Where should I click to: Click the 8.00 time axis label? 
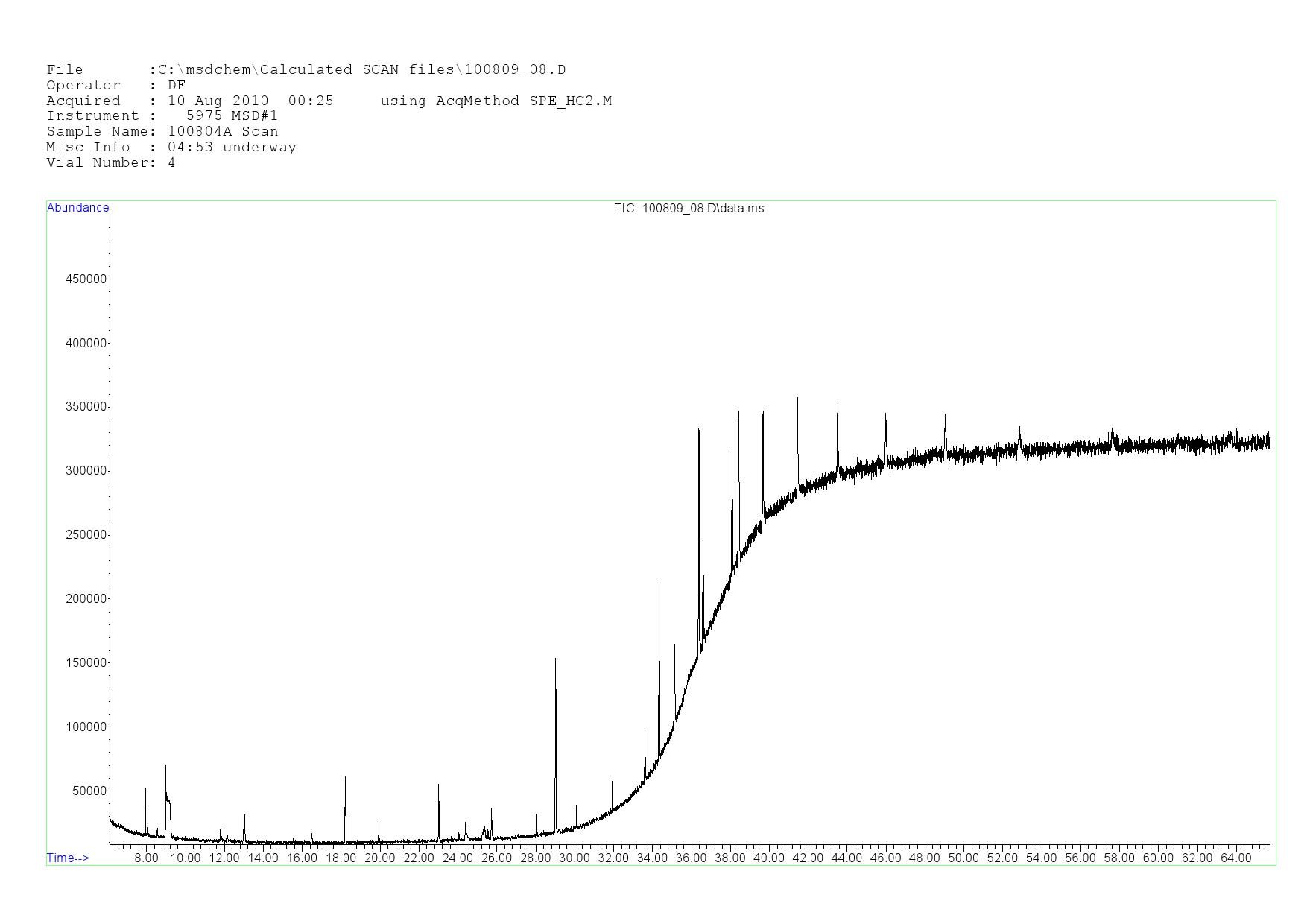(x=146, y=858)
